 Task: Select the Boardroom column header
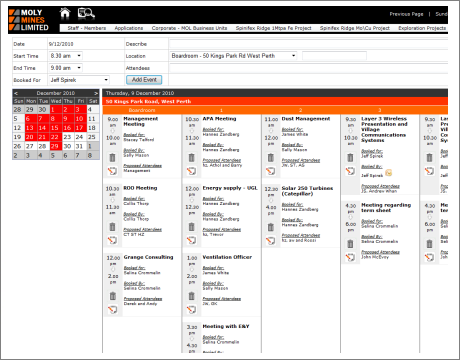142,110
